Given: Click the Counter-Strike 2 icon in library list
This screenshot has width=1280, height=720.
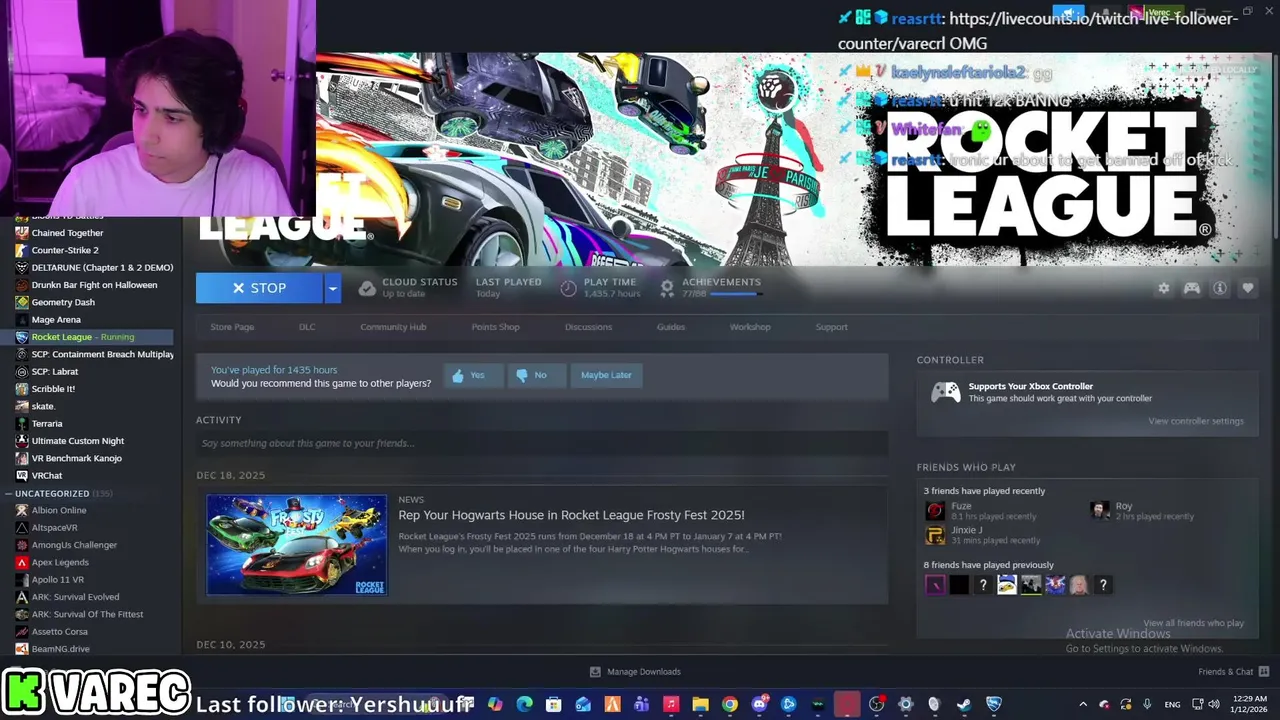Looking at the screenshot, I should tap(22, 250).
